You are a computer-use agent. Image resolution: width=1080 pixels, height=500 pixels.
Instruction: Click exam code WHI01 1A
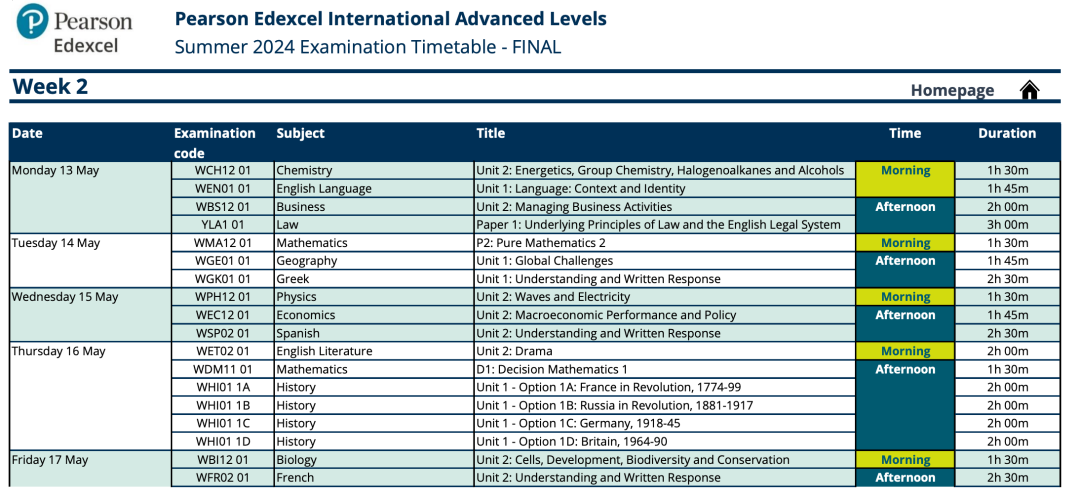tap(222, 387)
